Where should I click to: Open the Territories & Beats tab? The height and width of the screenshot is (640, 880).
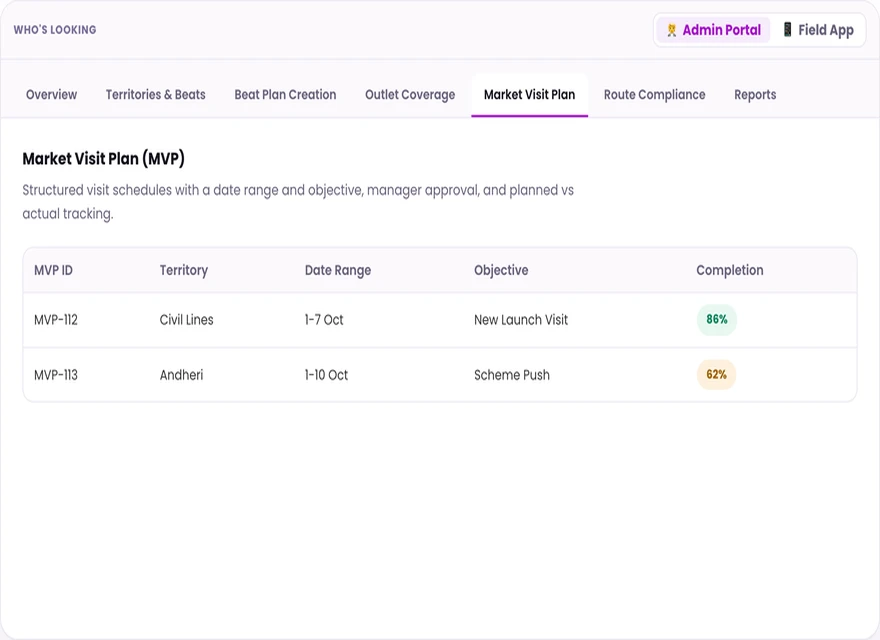click(155, 95)
